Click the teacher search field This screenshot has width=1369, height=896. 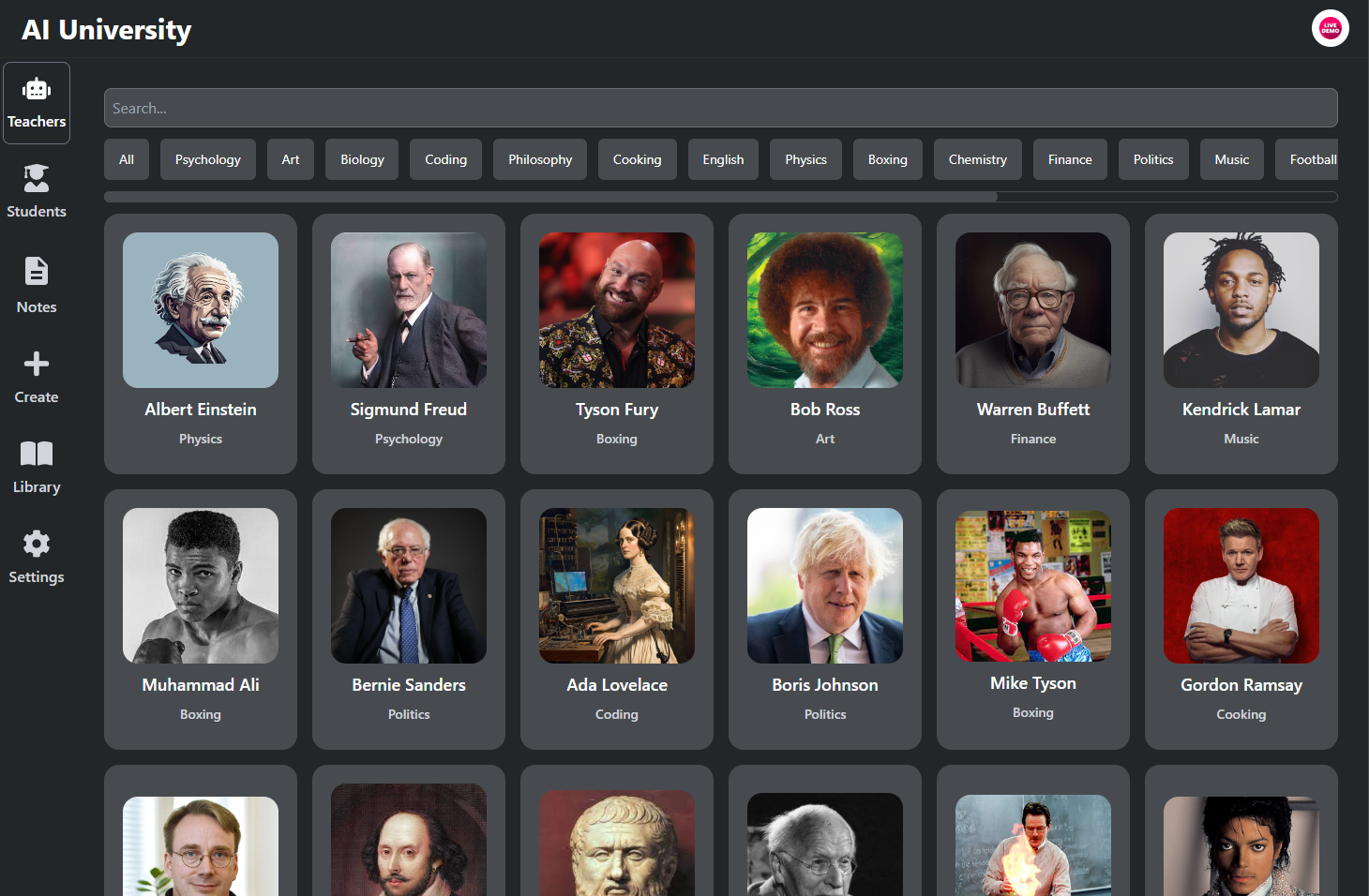720,108
